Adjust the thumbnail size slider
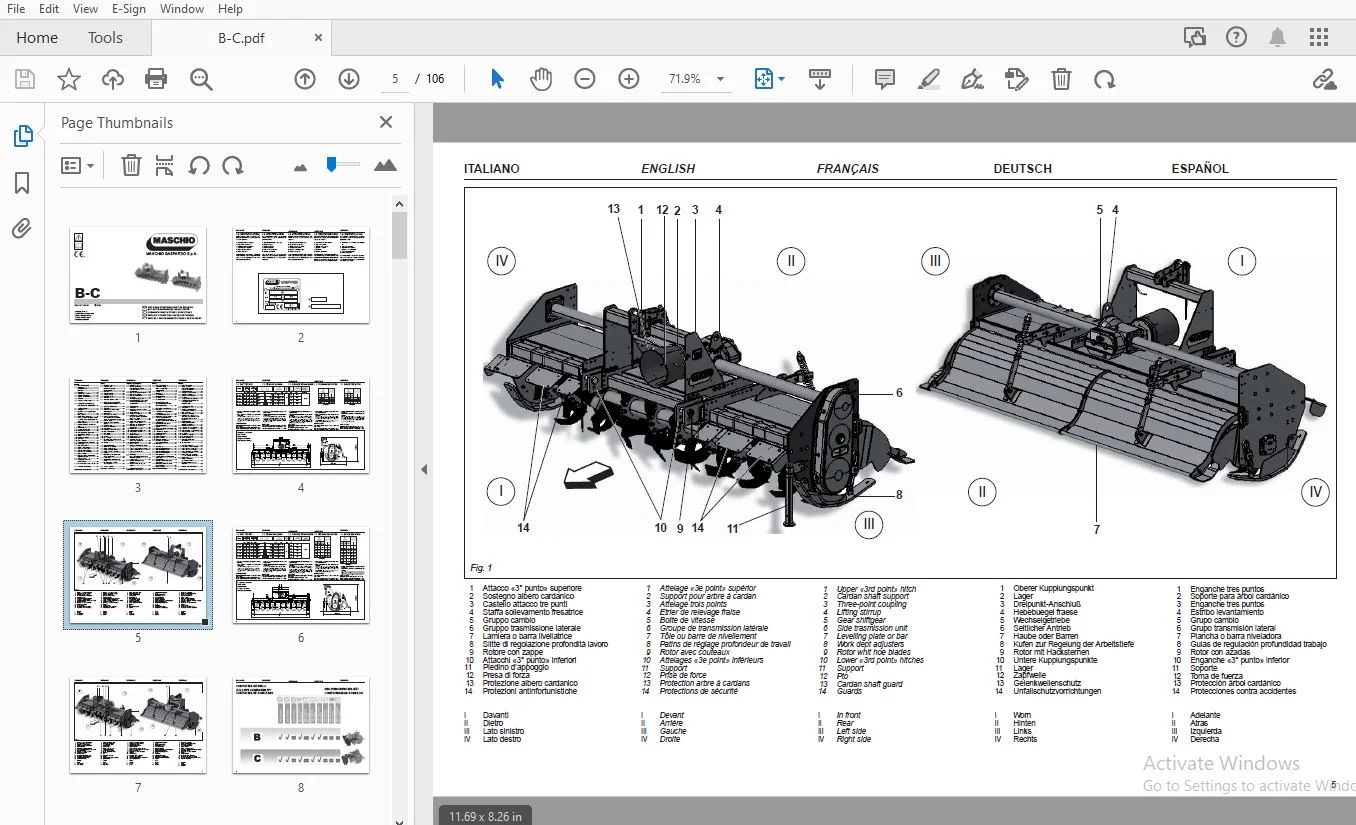This screenshot has height=825, width=1356. pyautogui.click(x=343, y=165)
